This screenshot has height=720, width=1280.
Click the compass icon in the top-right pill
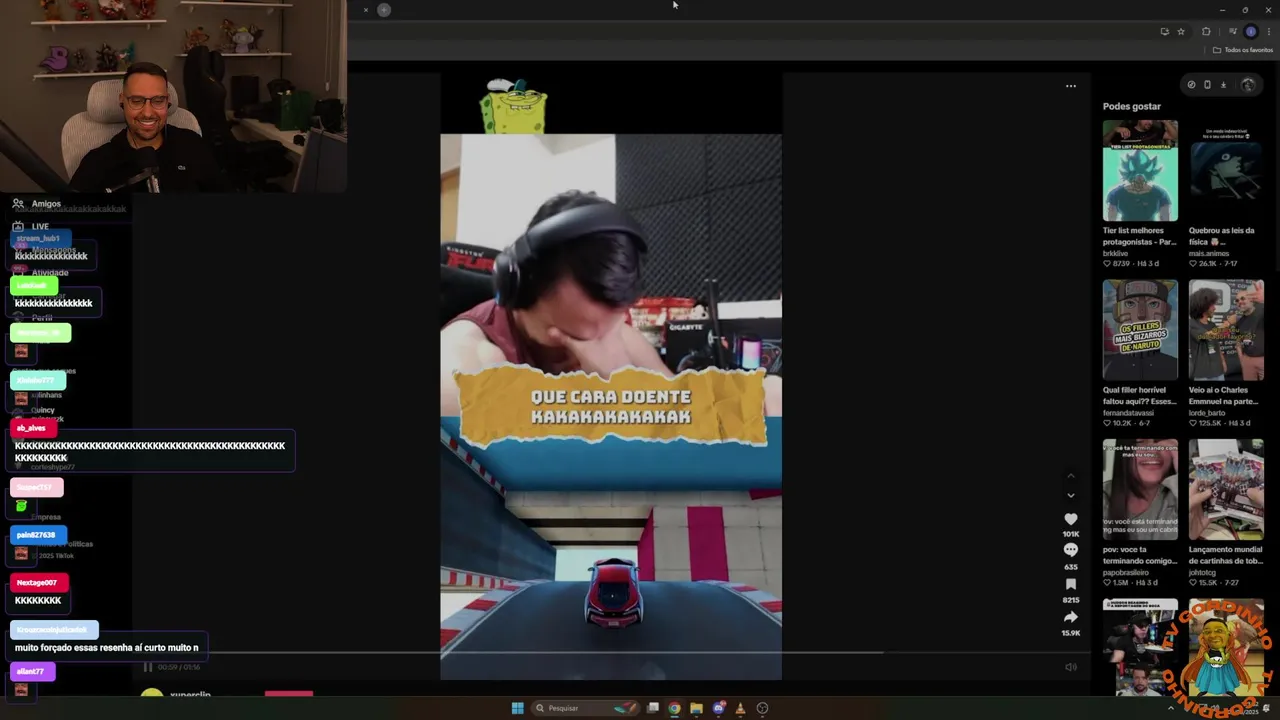click(1191, 85)
